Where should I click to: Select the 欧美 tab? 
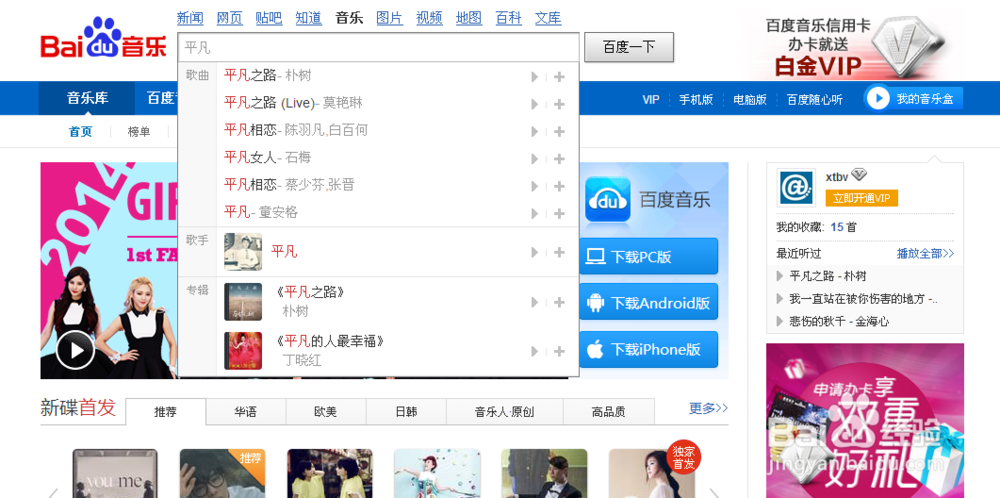(x=326, y=412)
